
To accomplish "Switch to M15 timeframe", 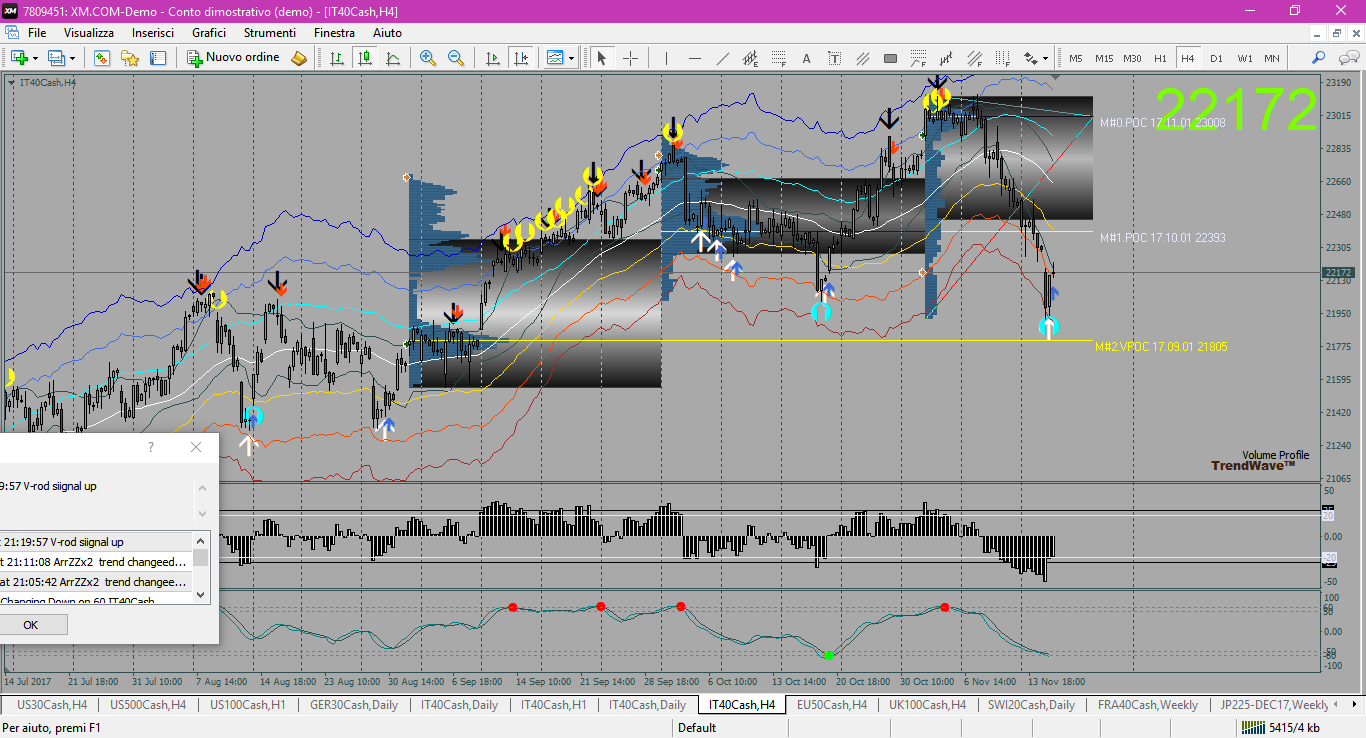I will point(1104,58).
